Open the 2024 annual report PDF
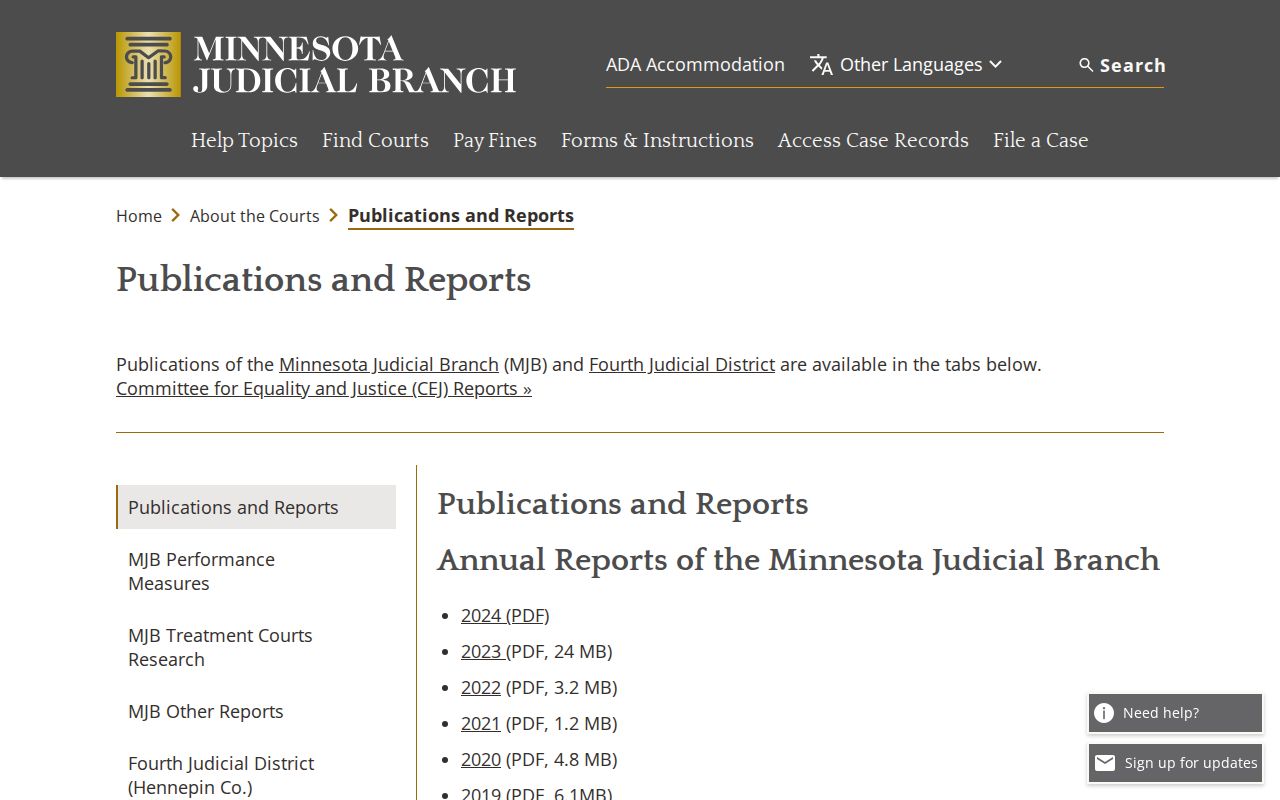The image size is (1280, 800). coord(505,615)
